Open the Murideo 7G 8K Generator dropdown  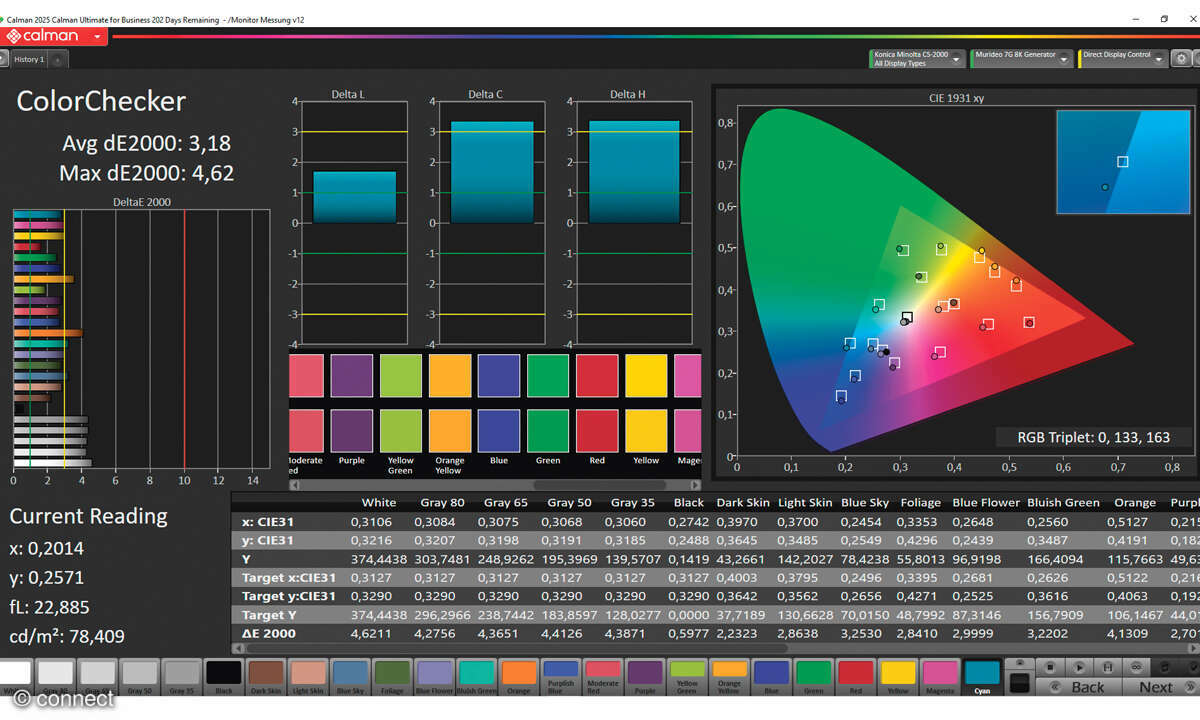[x=1021, y=59]
